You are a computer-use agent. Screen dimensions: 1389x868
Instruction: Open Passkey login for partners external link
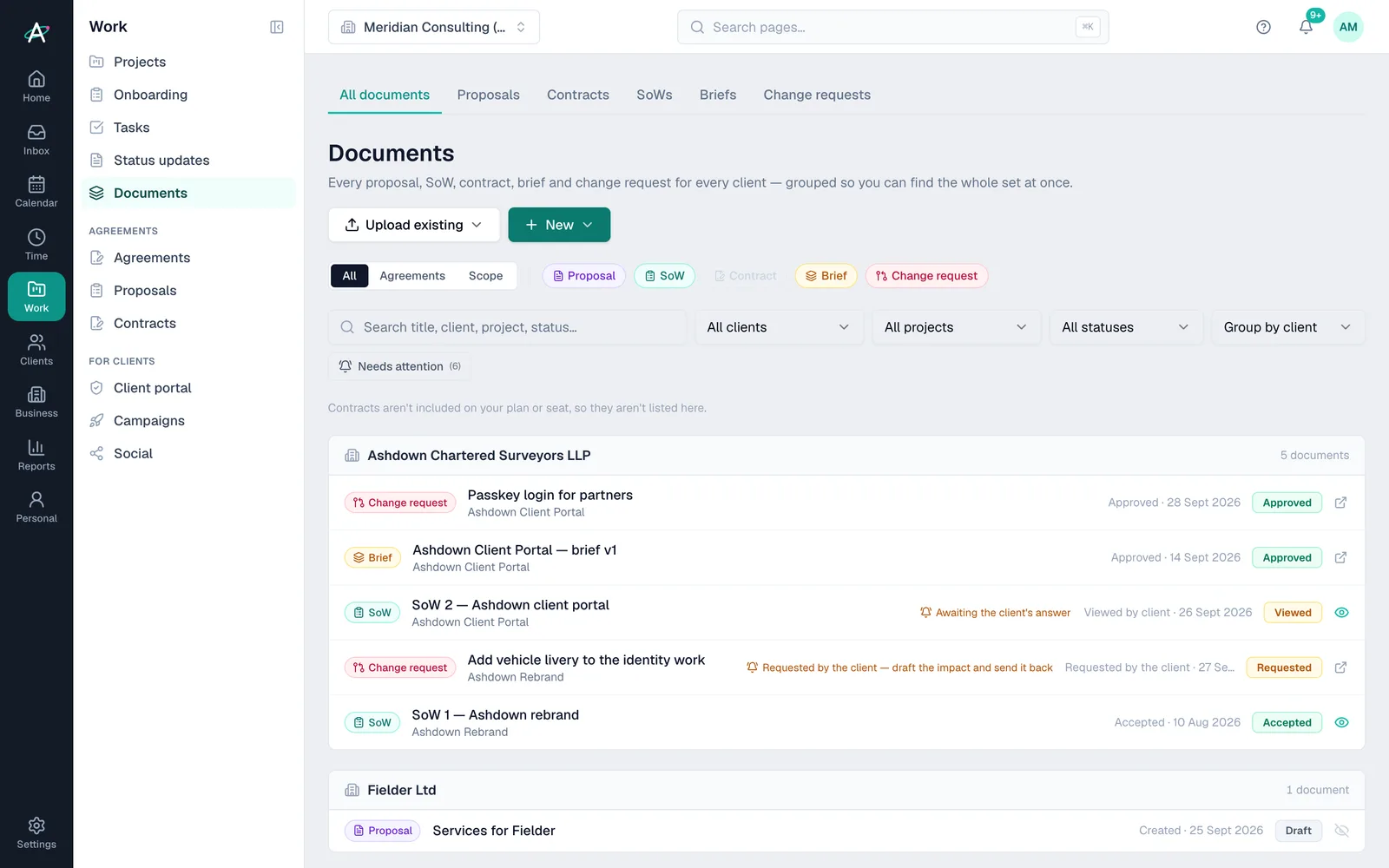point(1341,503)
